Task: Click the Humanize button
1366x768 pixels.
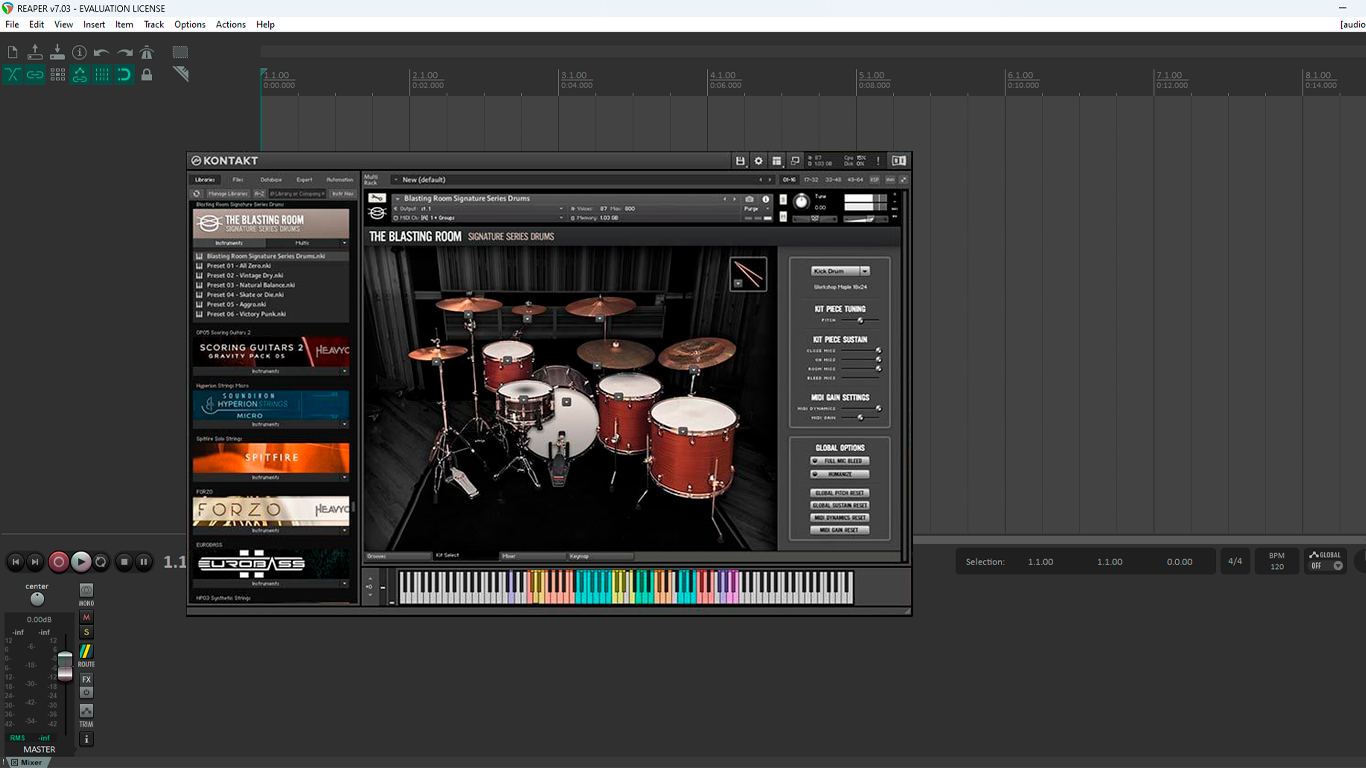Action: [840, 474]
